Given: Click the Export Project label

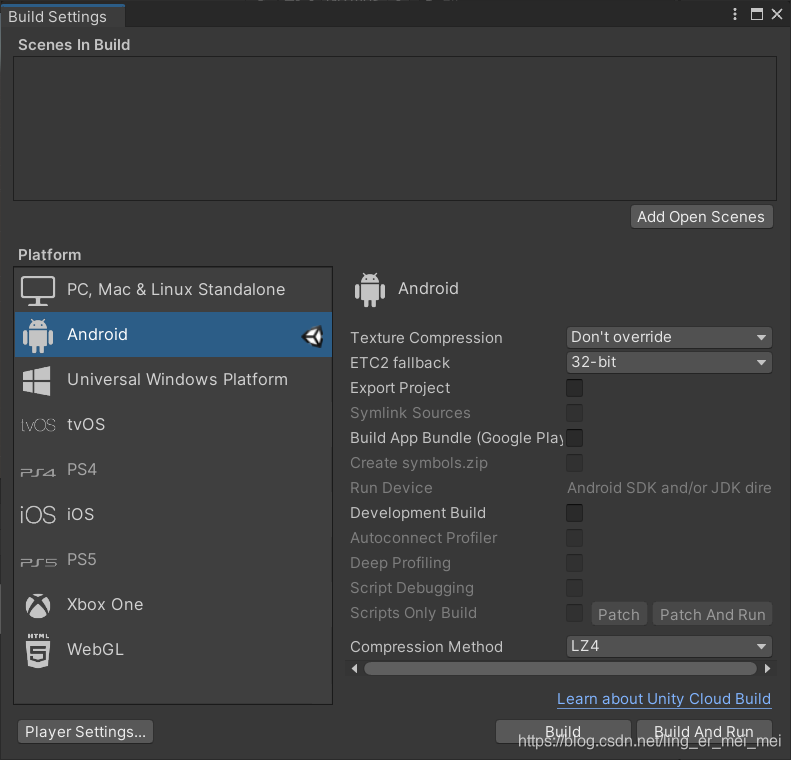Looking at the screenshot, I should [400, 388].
